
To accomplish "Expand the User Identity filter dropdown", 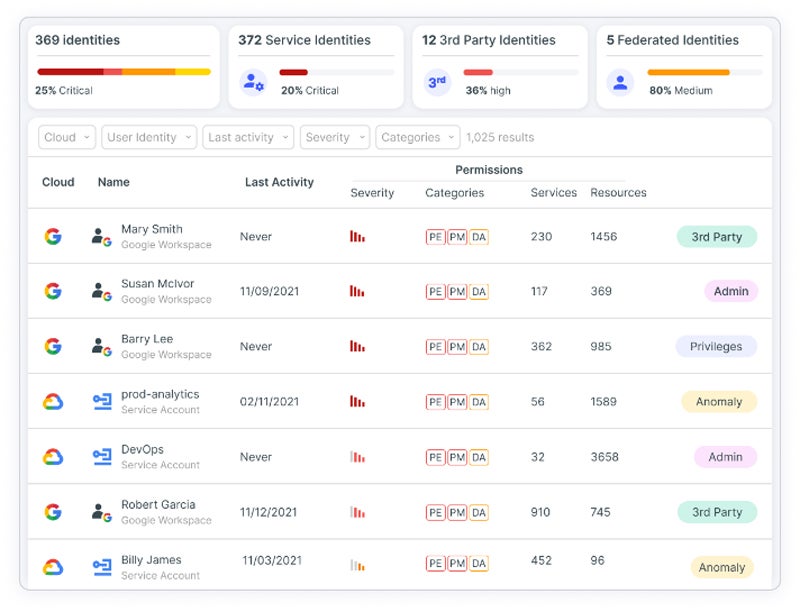I will [x=149, y=138].
